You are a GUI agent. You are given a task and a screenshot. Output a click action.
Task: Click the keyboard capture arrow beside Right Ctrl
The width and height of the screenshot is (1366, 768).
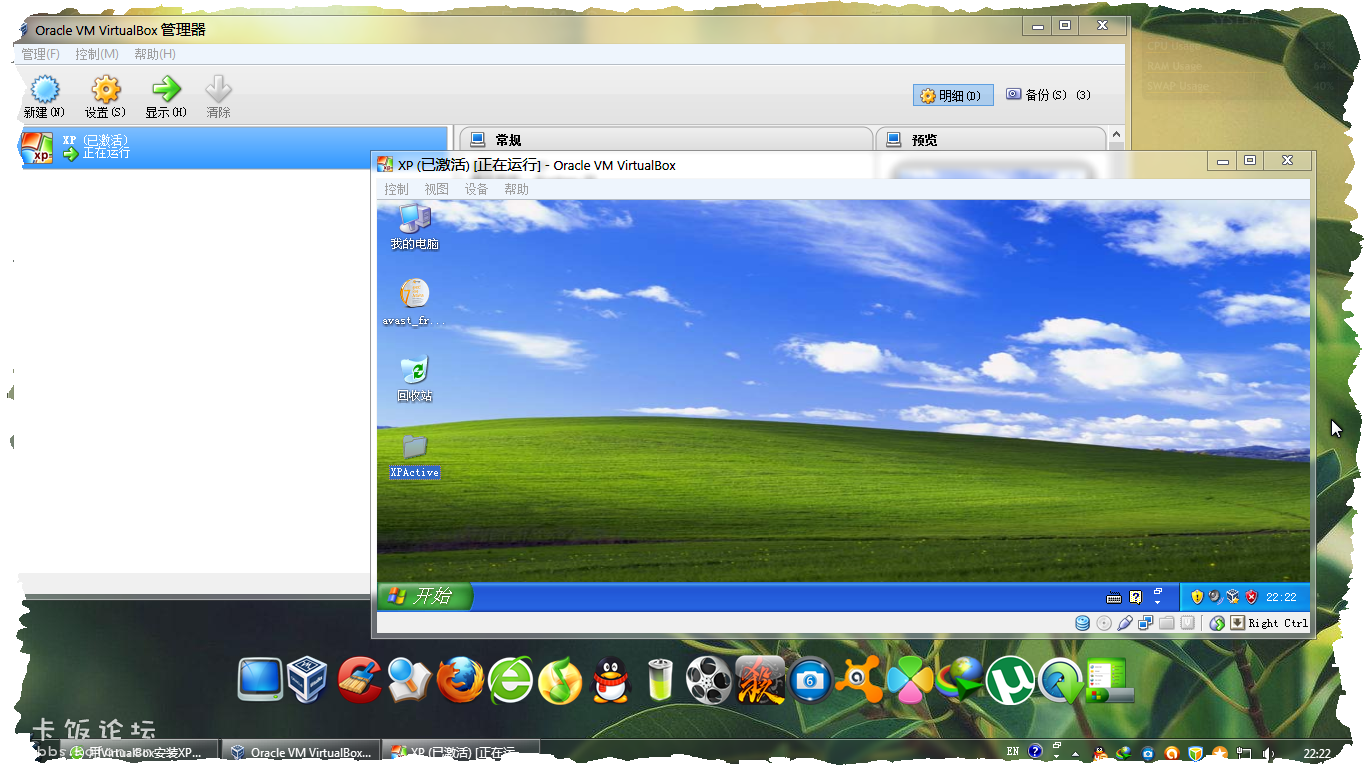point(1237,623)
